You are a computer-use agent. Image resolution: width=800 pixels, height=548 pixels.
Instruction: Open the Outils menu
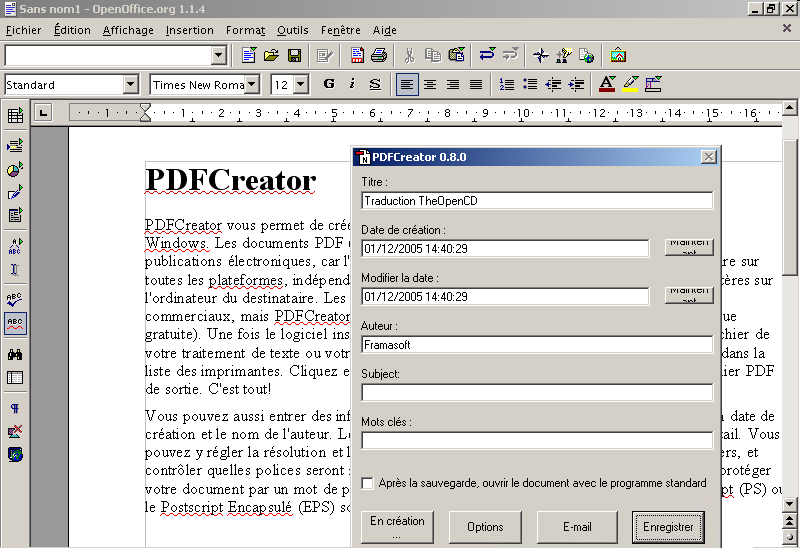[x=293, y=30]
